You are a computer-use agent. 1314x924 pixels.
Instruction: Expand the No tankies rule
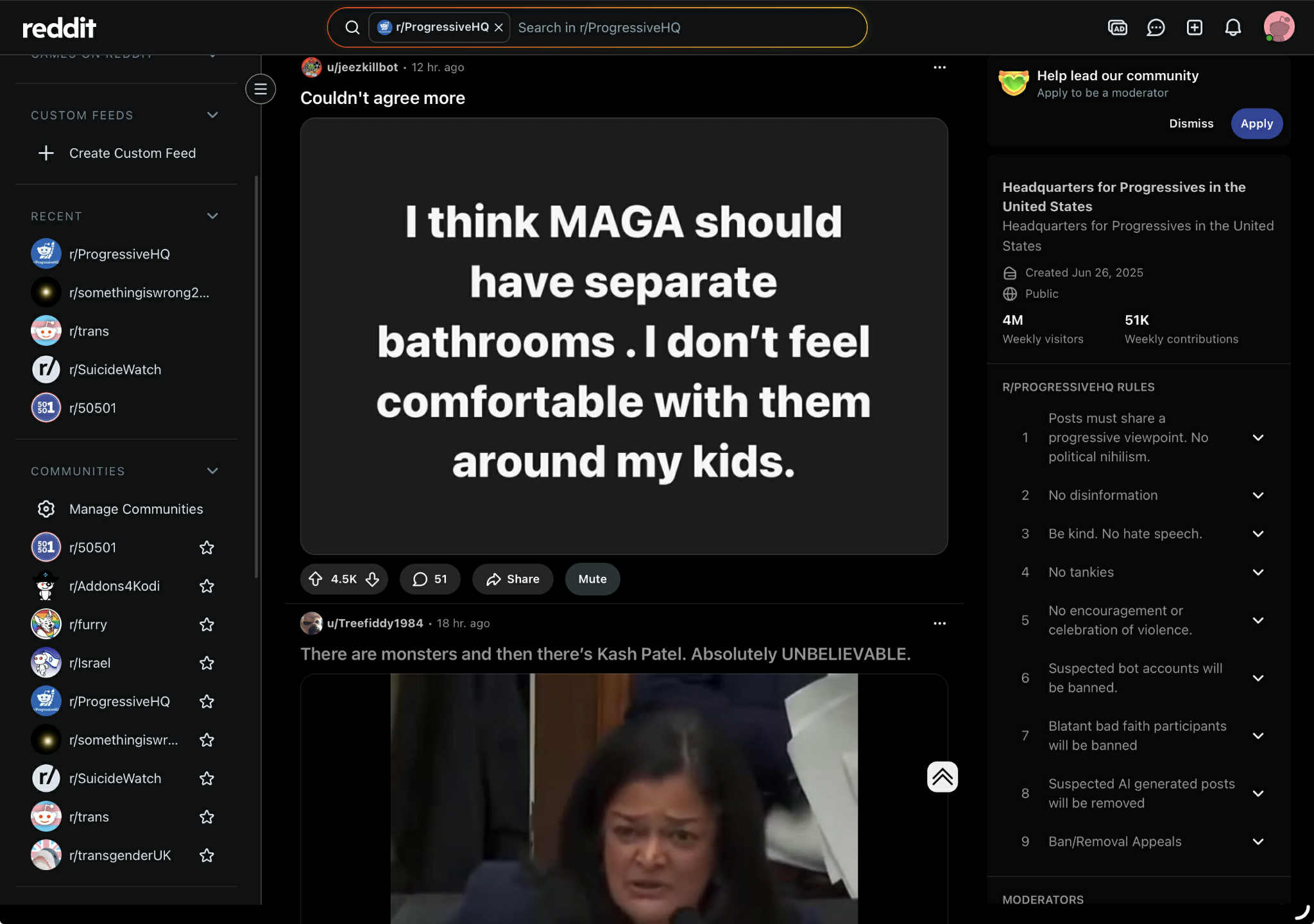pos(1258,572)
